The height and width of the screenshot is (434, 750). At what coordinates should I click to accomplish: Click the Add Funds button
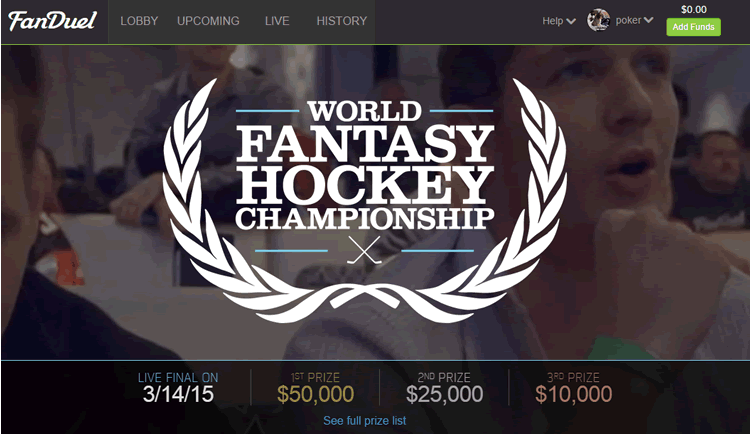click(x=694, y=27)
